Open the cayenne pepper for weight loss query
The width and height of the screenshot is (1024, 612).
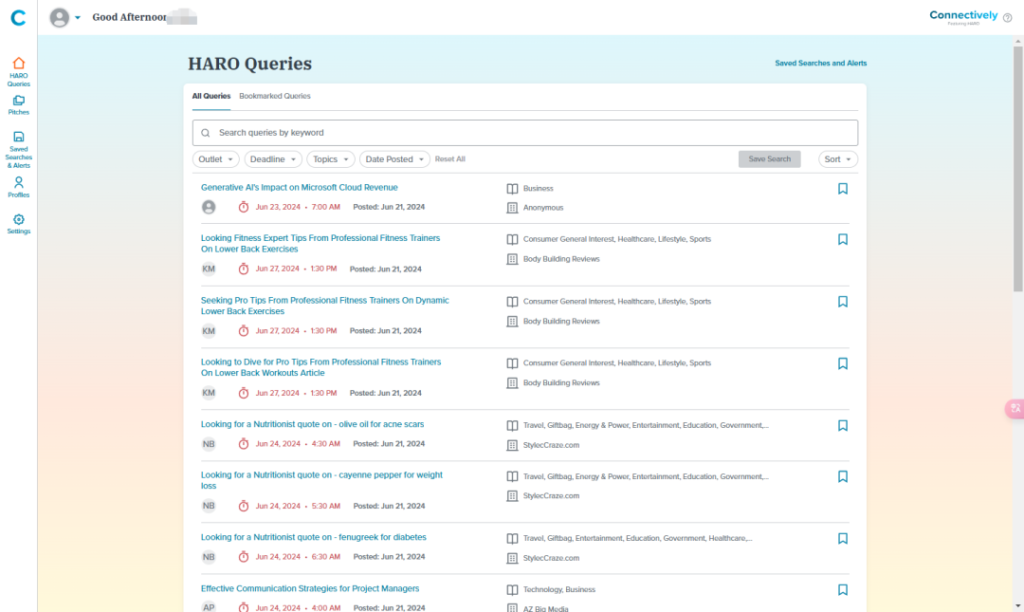[x=321, y=481]
